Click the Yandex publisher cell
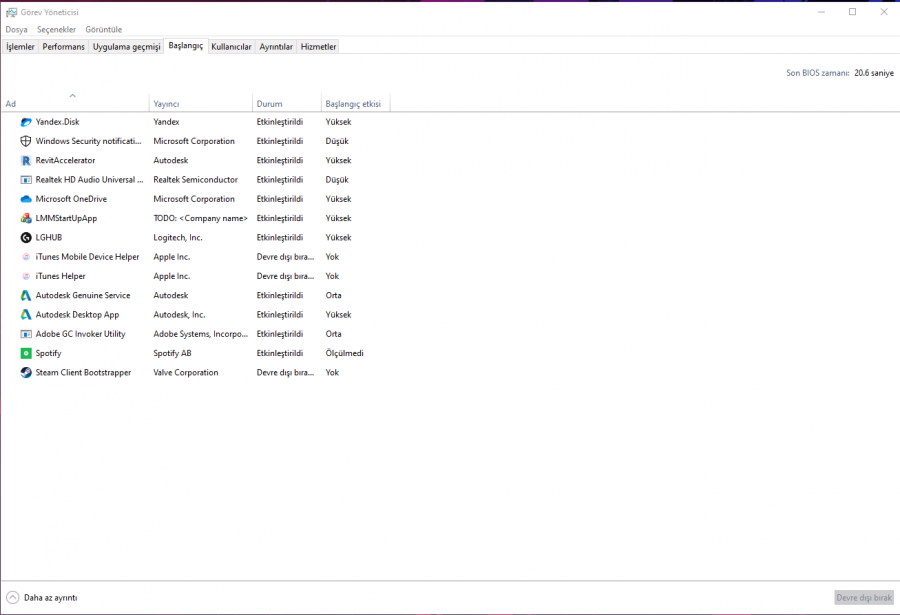The width and height of the screenshot is (900, 615). pyautogui.click(x=166, y=122)
